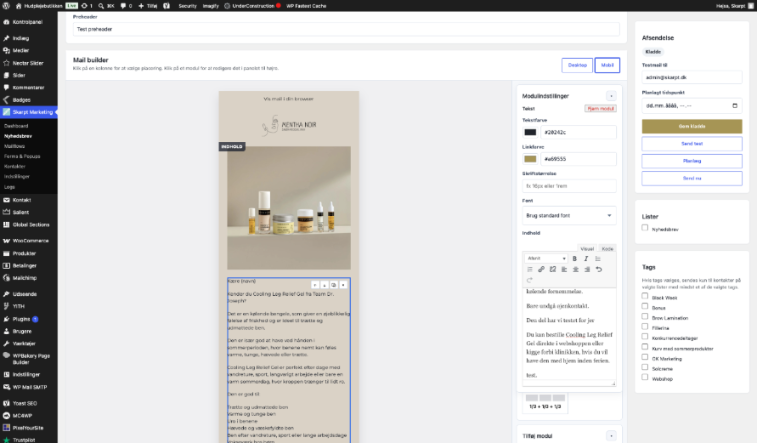
Task: Align editor text right
Action: (x=587, y=269)
